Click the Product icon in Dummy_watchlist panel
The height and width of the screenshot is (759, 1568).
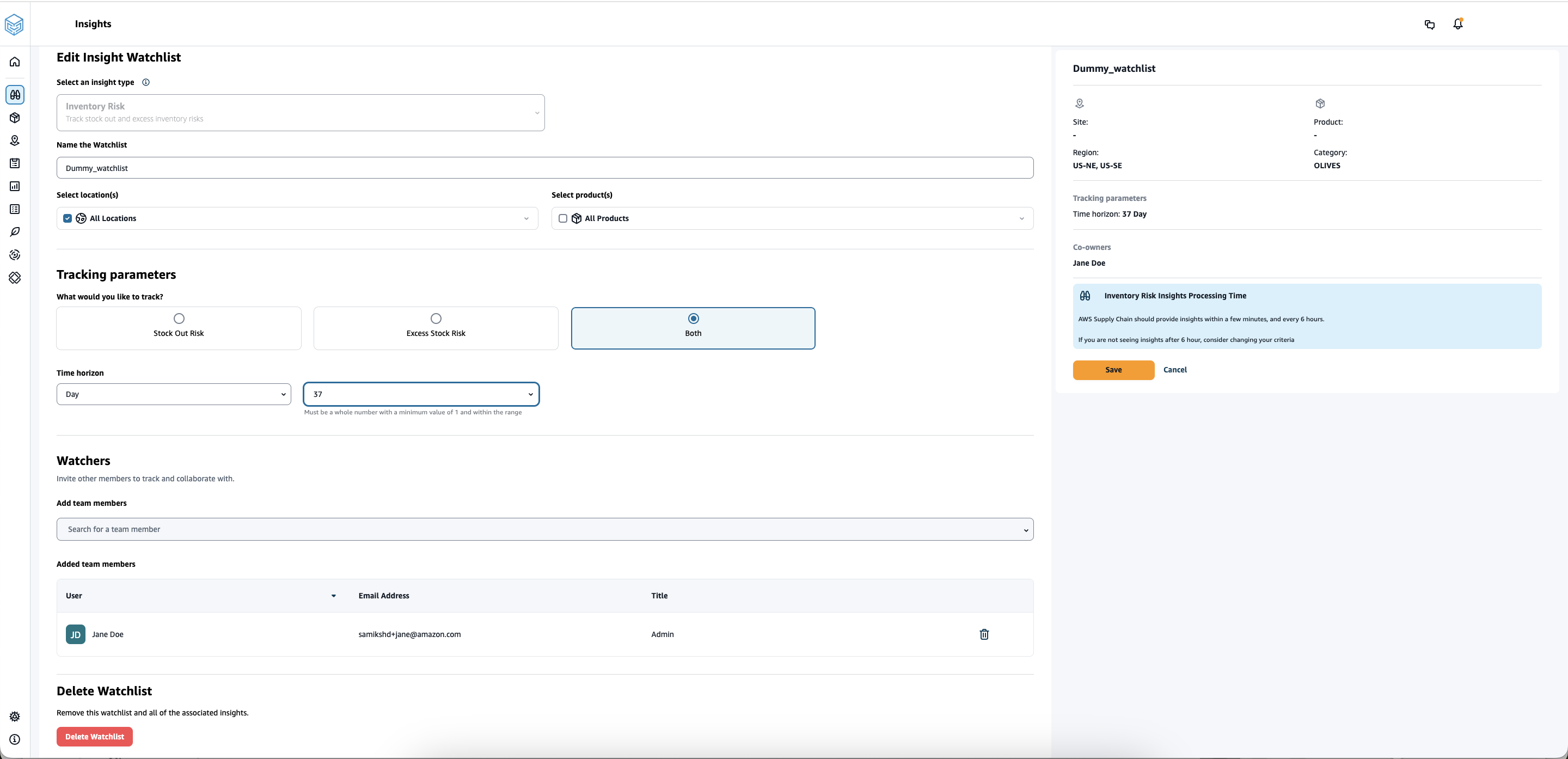(1320, 104)
